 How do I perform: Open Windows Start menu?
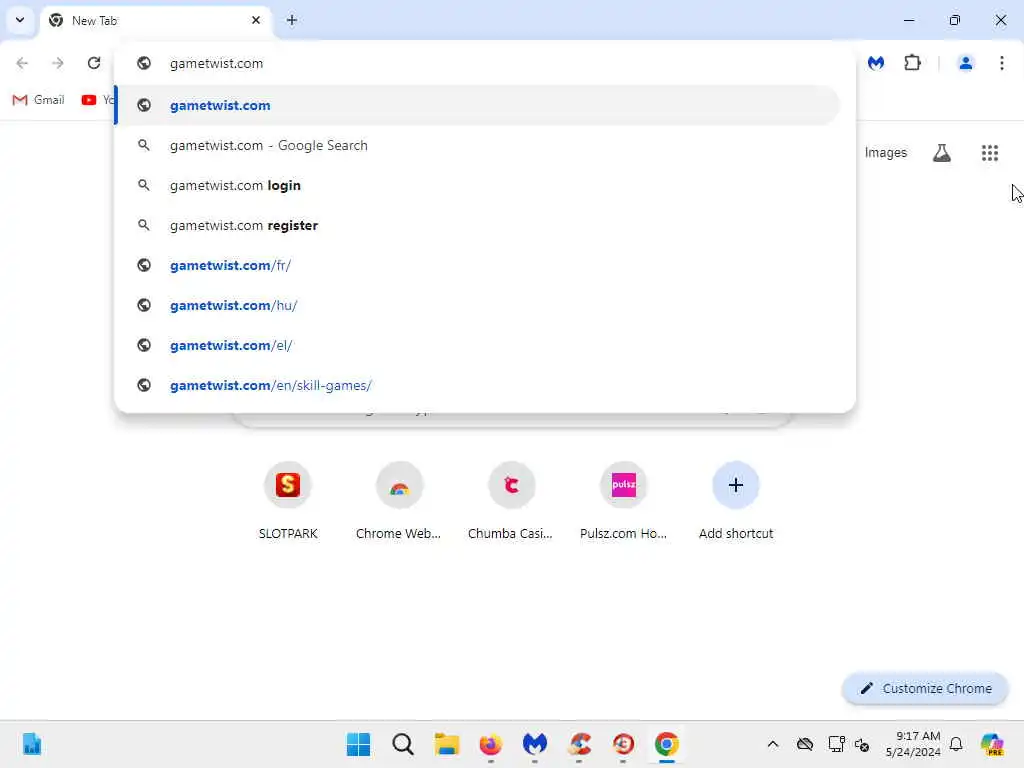[x=358, y=744]
